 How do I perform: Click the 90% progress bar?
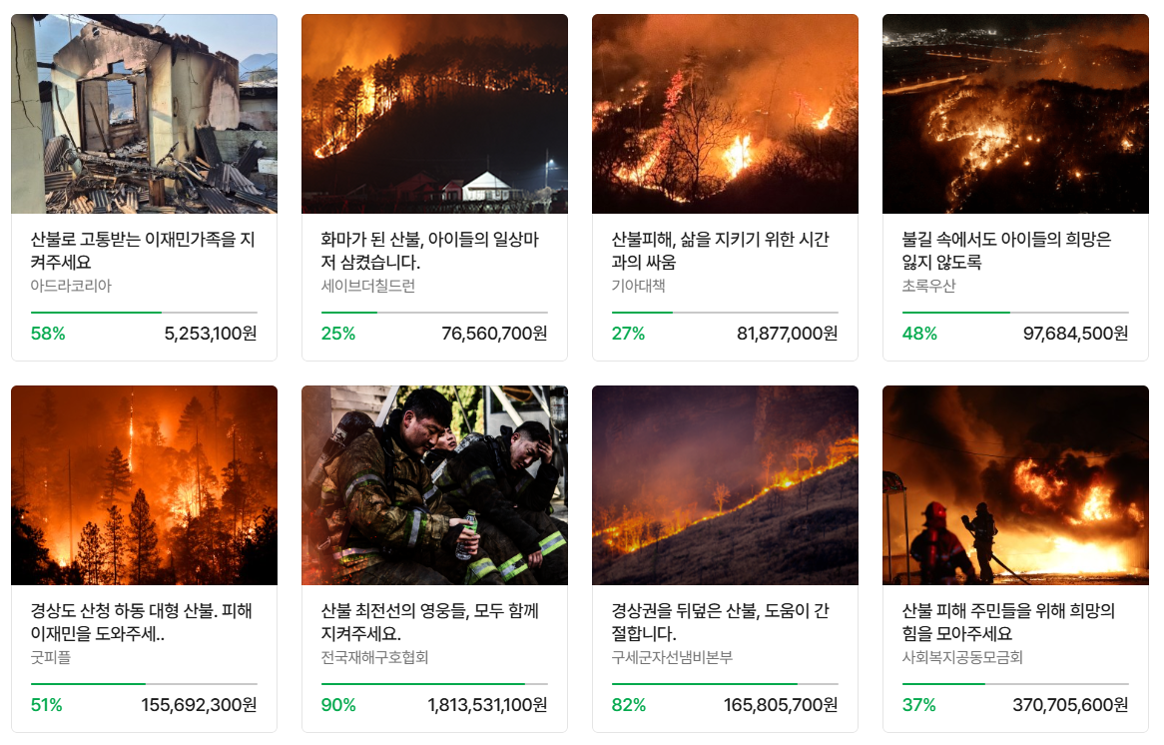coord(434,683)
